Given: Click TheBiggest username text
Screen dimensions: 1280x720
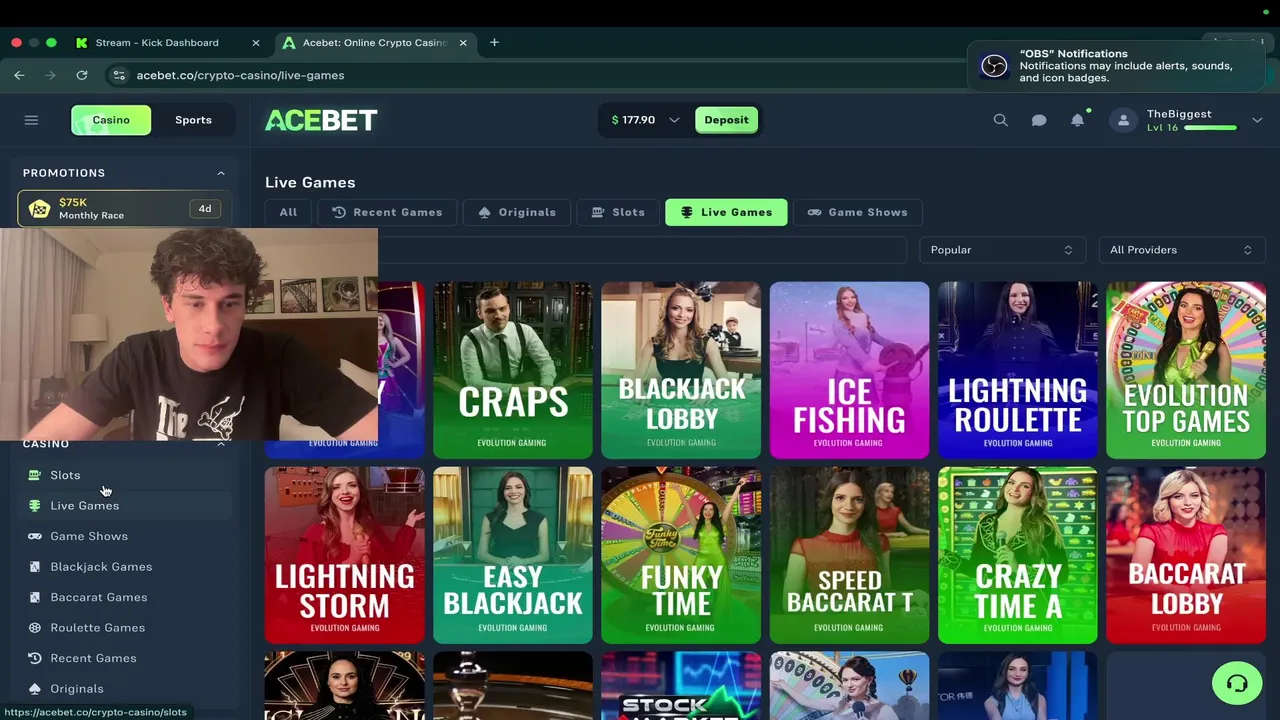Looking at the screenshot, I should [1179, 114].
